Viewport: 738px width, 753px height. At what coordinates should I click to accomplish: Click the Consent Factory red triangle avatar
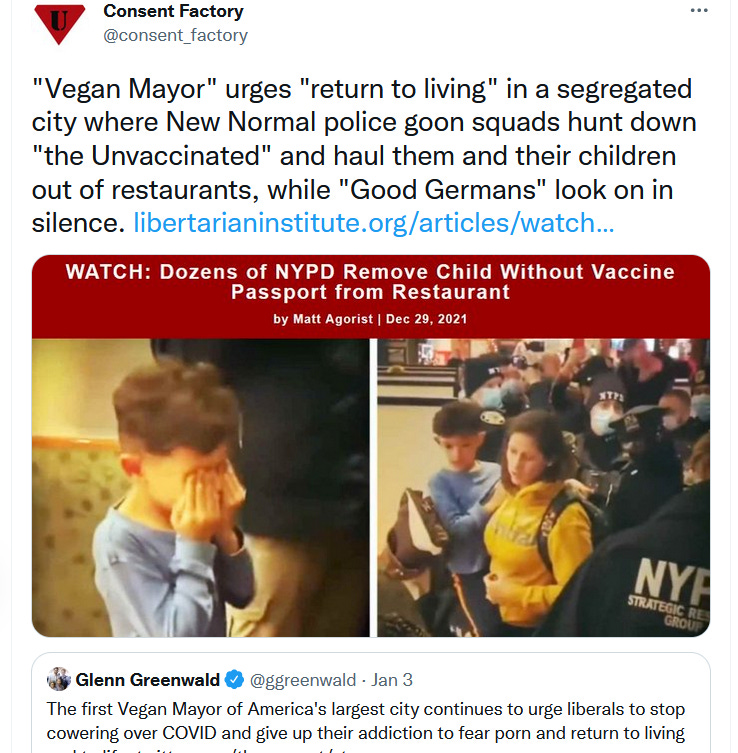[x=60, y=24]
